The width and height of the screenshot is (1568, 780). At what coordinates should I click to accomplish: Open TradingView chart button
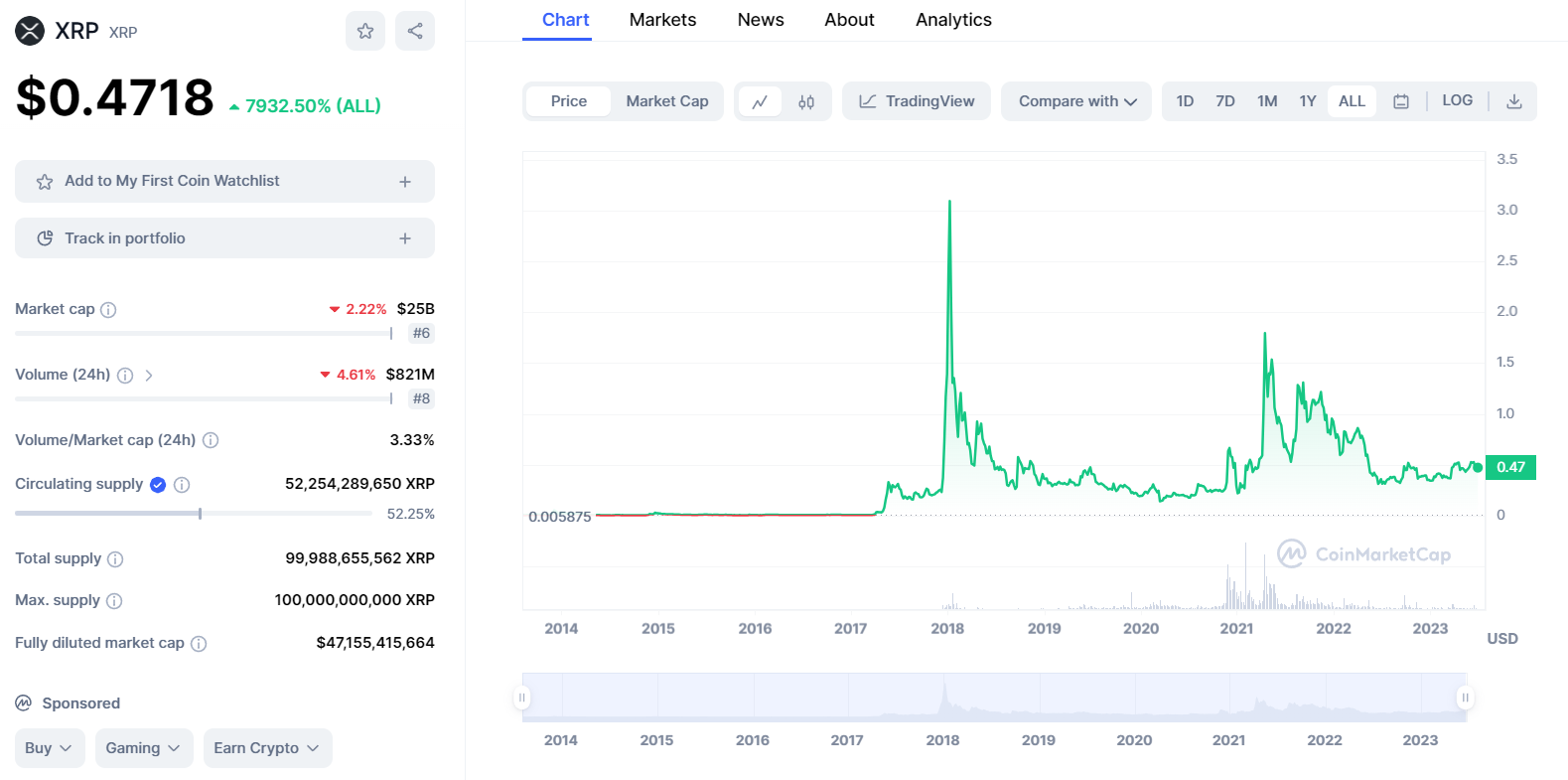click(917, 101)
